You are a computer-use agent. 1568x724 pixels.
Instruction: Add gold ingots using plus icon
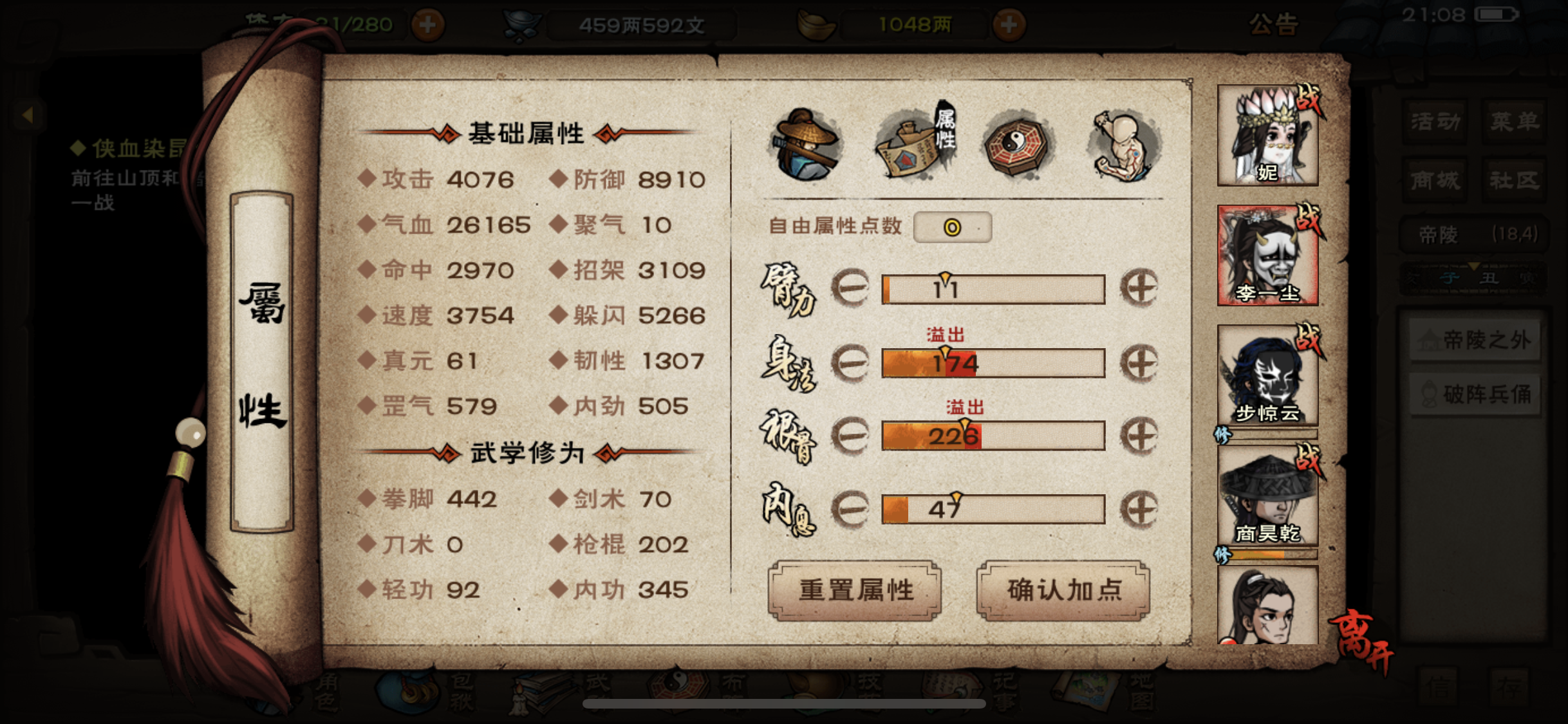[x=1009, y=25]
